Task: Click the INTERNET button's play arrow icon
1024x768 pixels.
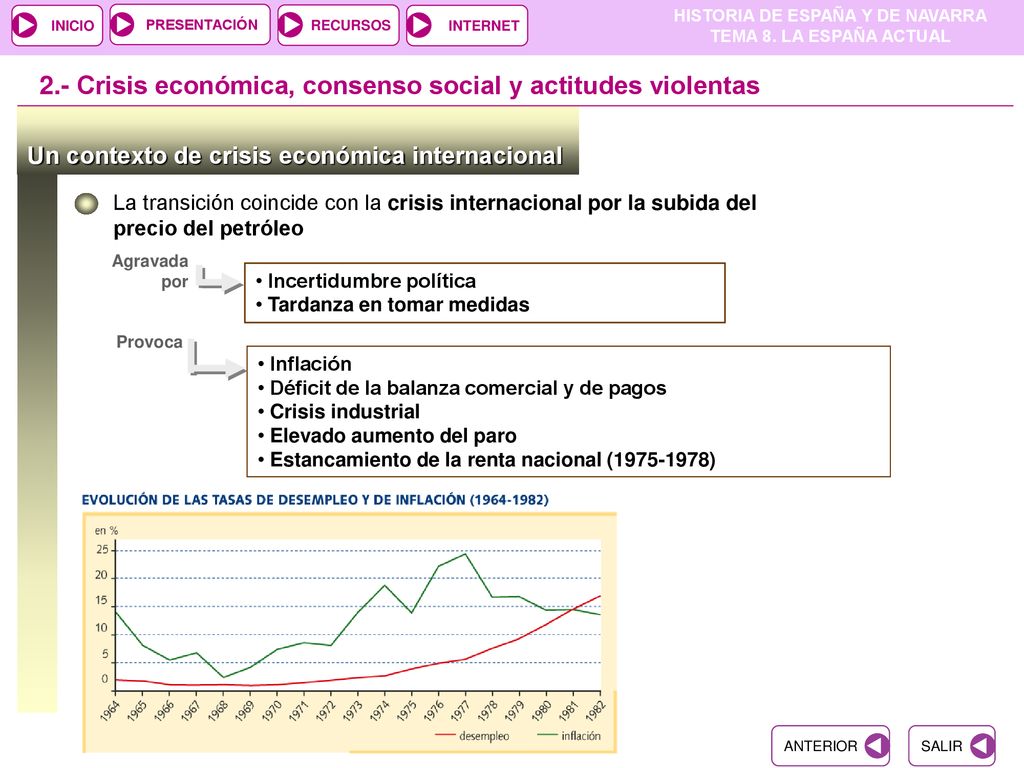Action: tap(419, 25)
